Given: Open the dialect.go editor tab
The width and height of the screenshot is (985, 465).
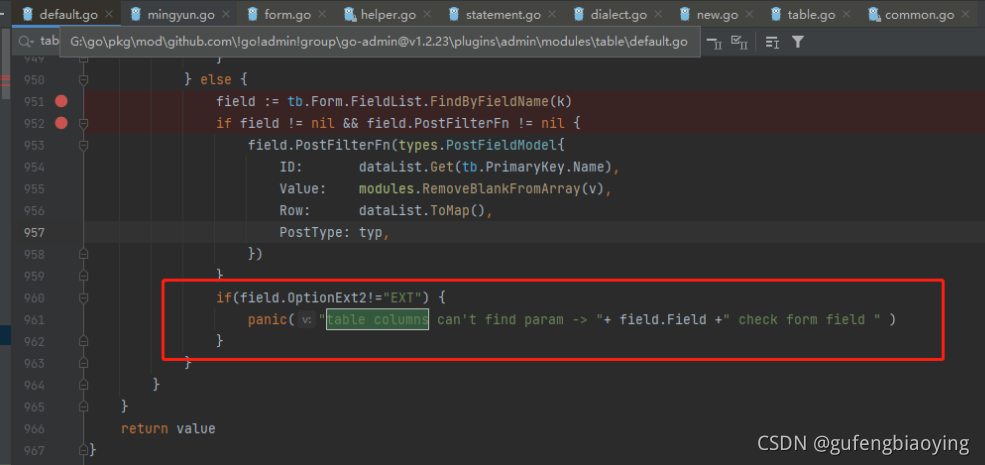Looking at the screenshot, I should [x=619, y=14].
